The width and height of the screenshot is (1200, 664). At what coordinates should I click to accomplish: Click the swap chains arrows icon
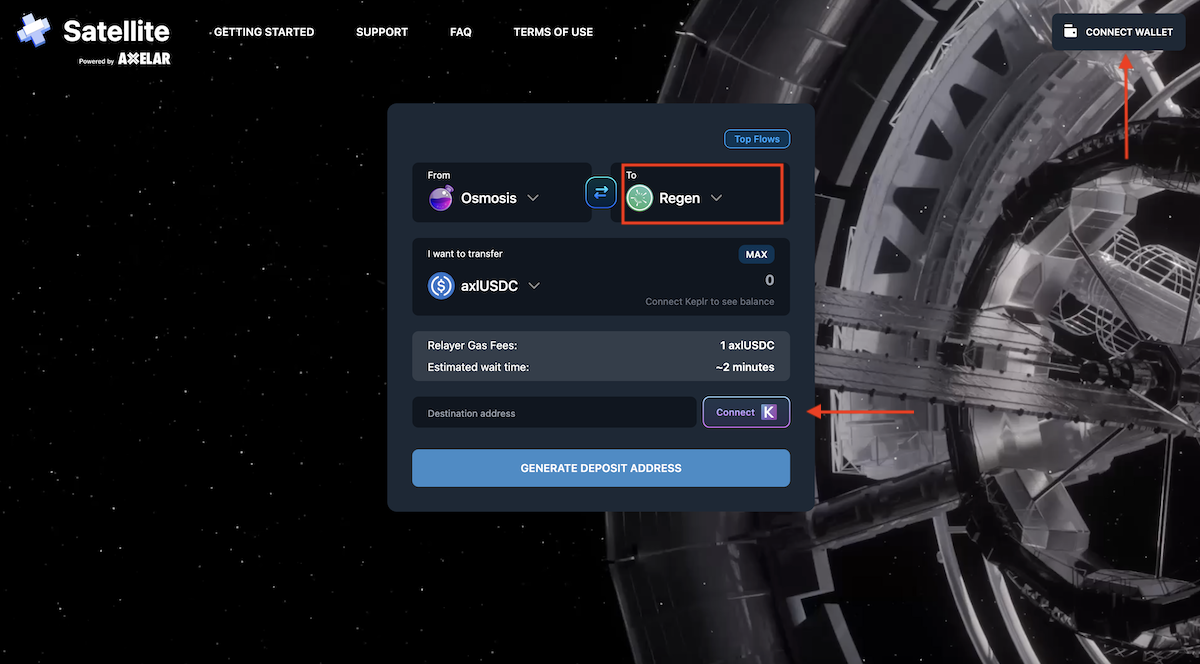click(601, 192)
